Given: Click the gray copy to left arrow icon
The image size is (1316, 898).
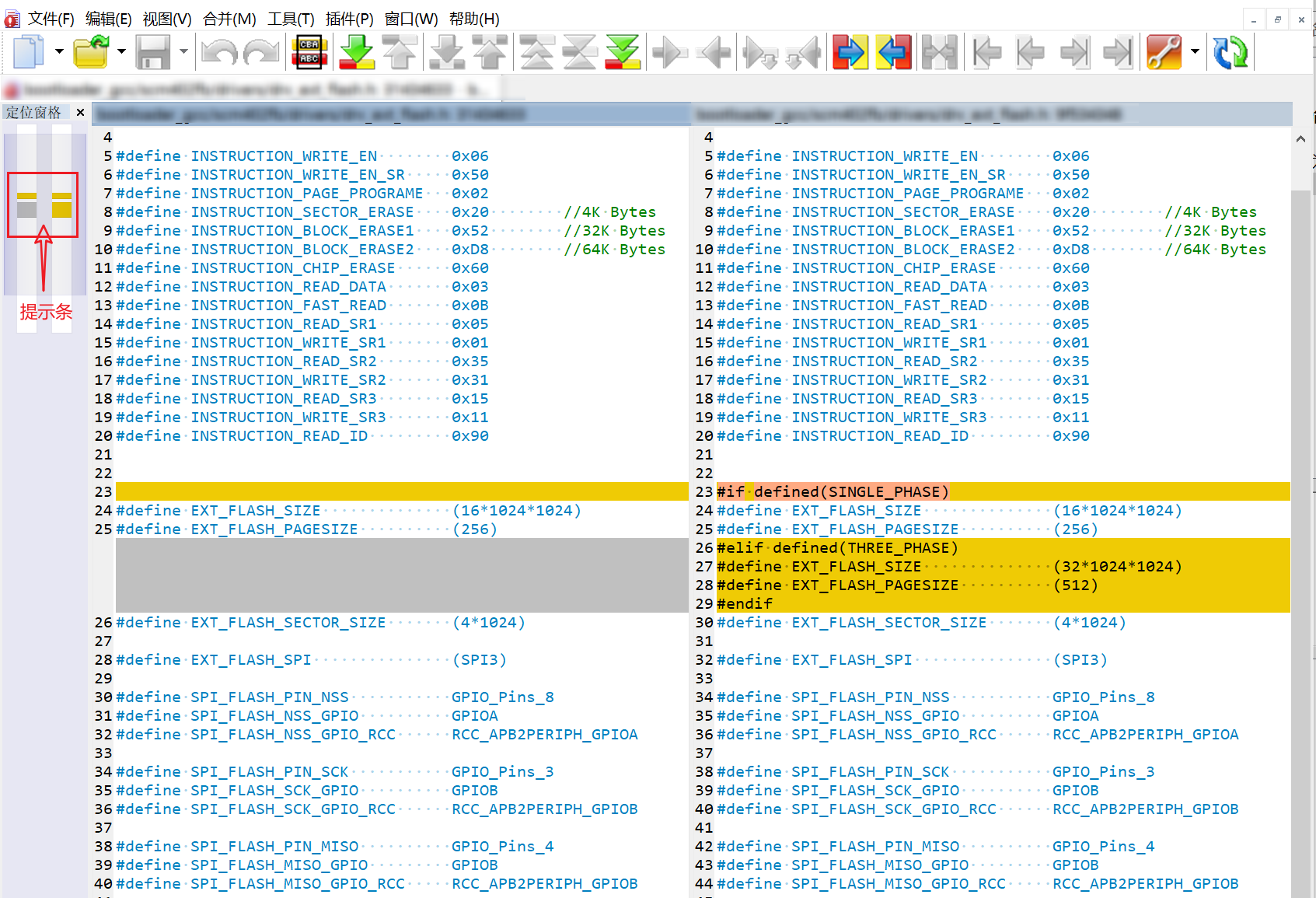Looking at the screenshot, I should point(714,52).
